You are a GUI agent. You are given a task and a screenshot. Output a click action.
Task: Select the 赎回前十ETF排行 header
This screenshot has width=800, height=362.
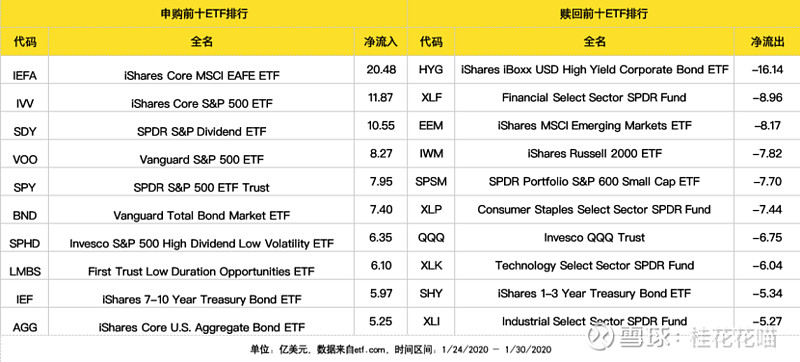tap(605, 14)
